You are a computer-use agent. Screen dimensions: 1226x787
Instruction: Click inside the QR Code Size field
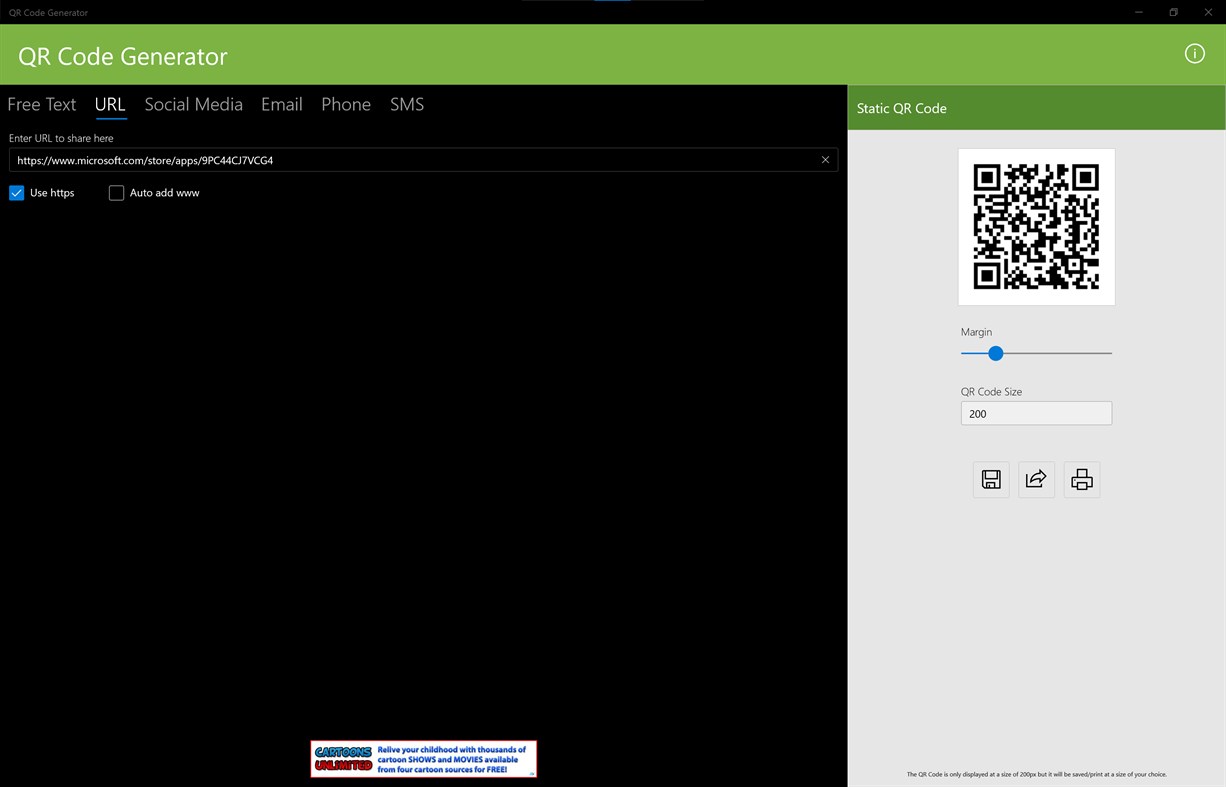(x=1036, y=413)
